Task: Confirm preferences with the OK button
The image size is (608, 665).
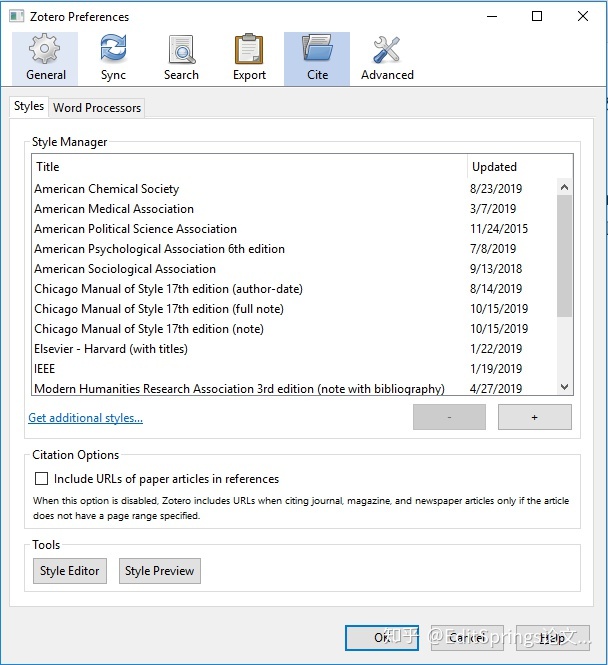Action: pos(382,637)
